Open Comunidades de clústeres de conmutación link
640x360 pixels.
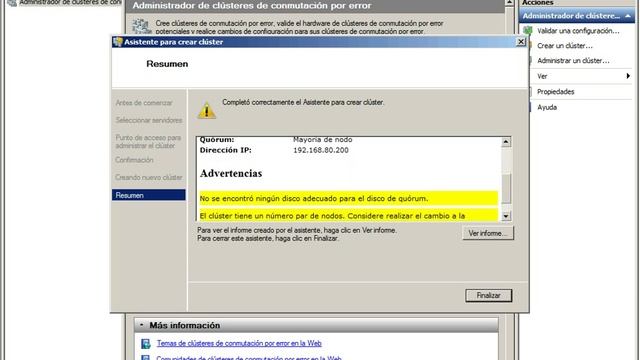pos(249,358)
